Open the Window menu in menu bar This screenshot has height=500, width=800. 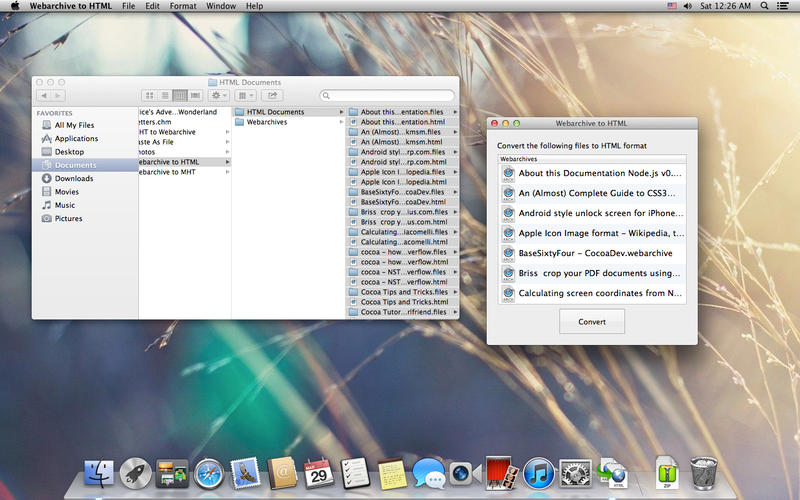click(221, 6)
